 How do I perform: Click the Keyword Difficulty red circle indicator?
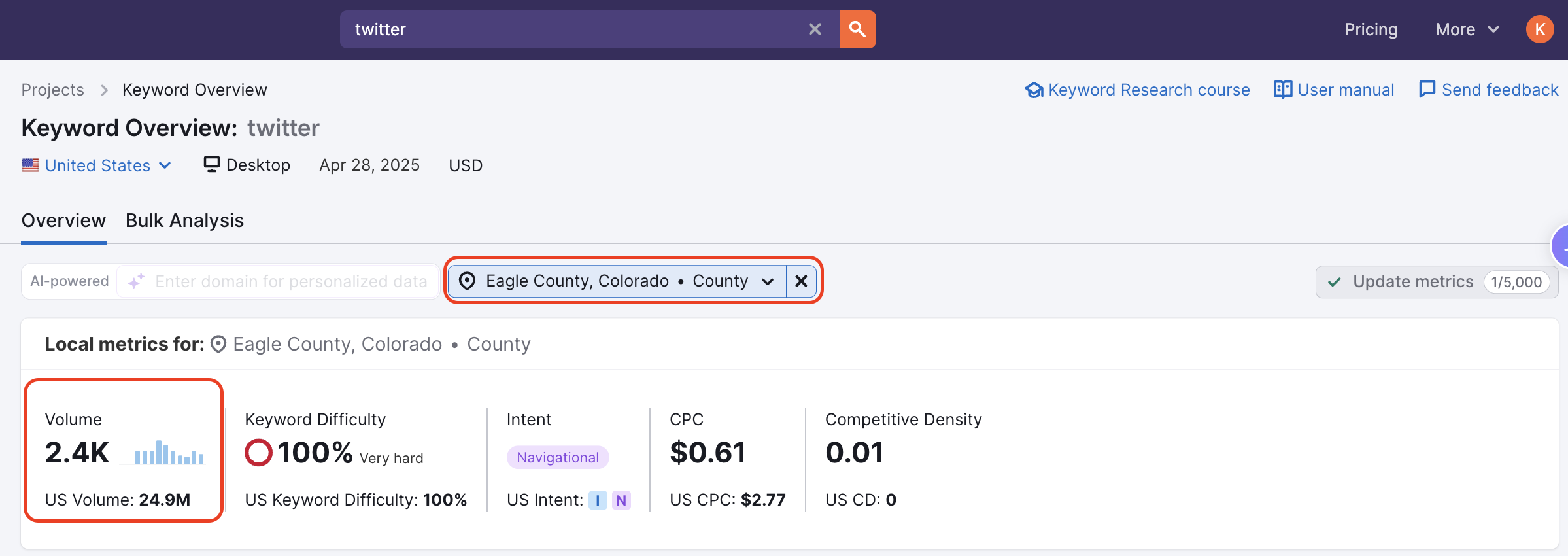258,452
